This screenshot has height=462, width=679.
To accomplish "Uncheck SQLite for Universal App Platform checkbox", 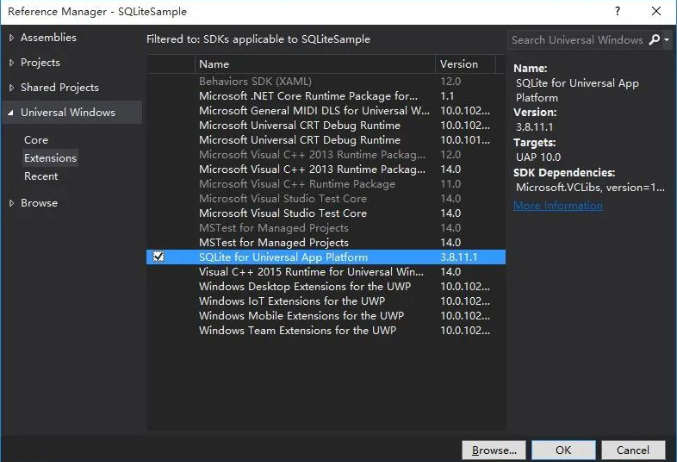I will click(158, 257).
